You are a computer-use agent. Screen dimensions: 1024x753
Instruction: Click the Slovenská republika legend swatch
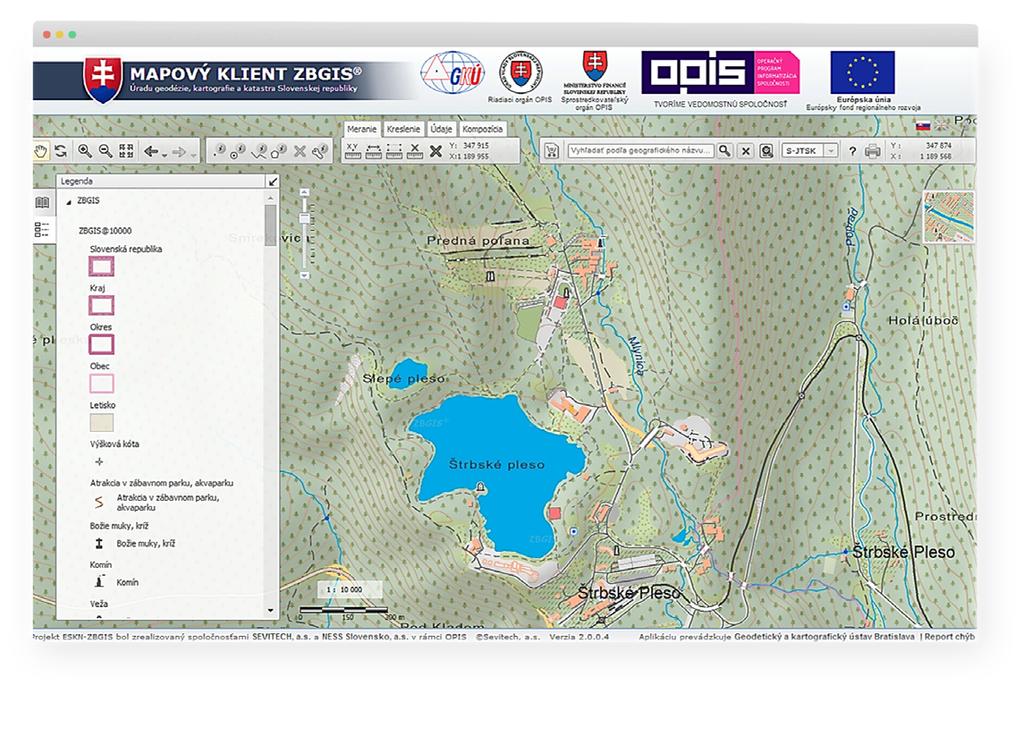(x=101, y=266)
